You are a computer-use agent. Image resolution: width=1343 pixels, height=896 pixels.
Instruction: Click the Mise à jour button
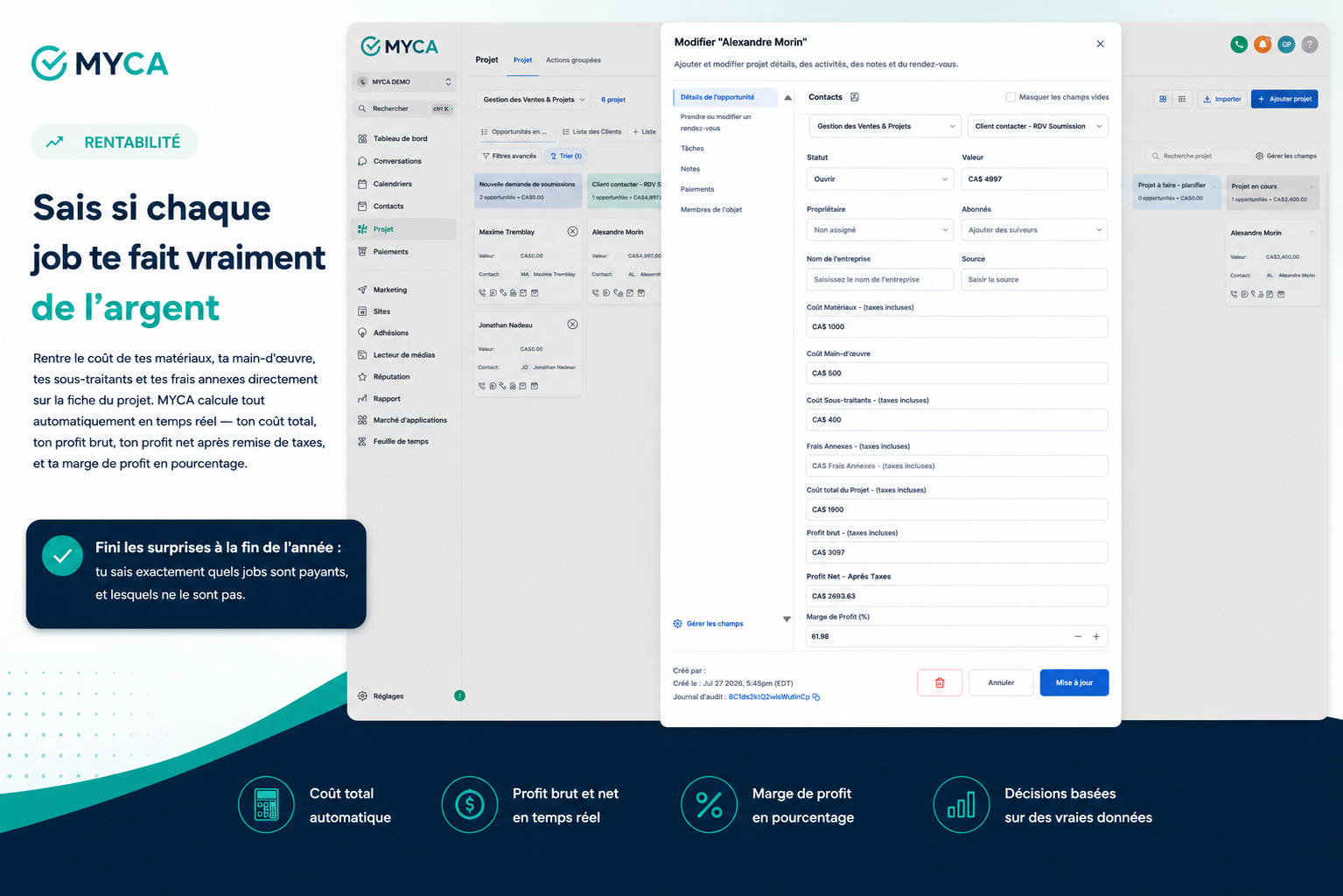(x=1074, y=682)
